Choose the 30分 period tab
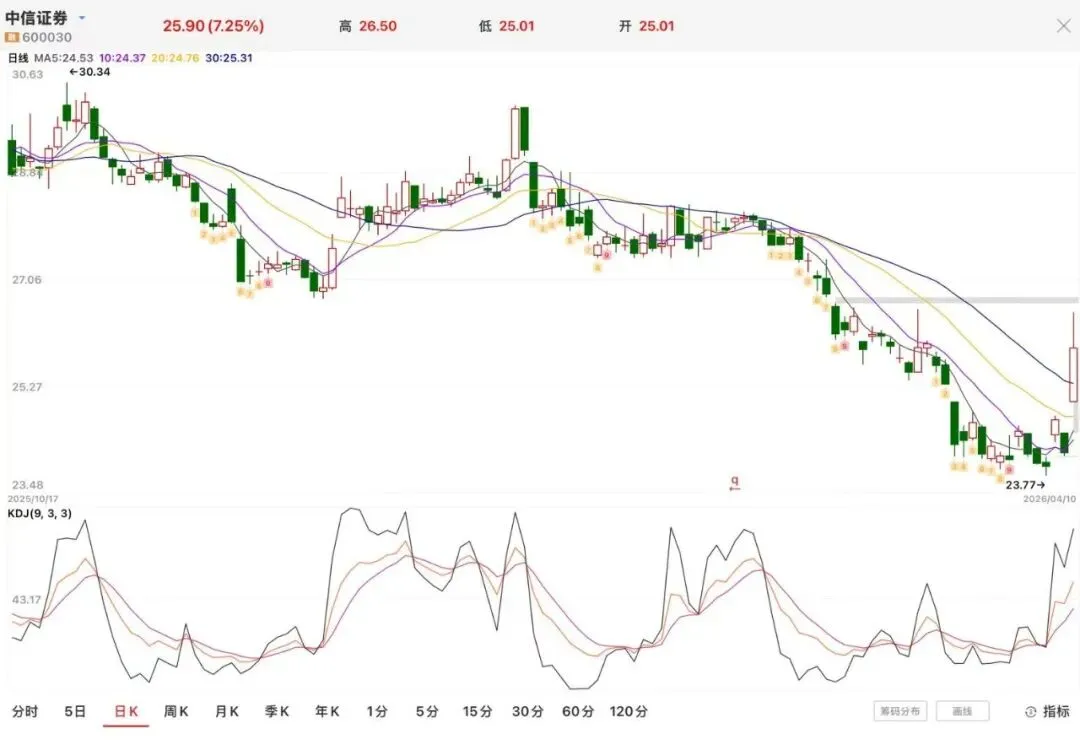This screenshot has width=1080, height=750. coord(528,711)
